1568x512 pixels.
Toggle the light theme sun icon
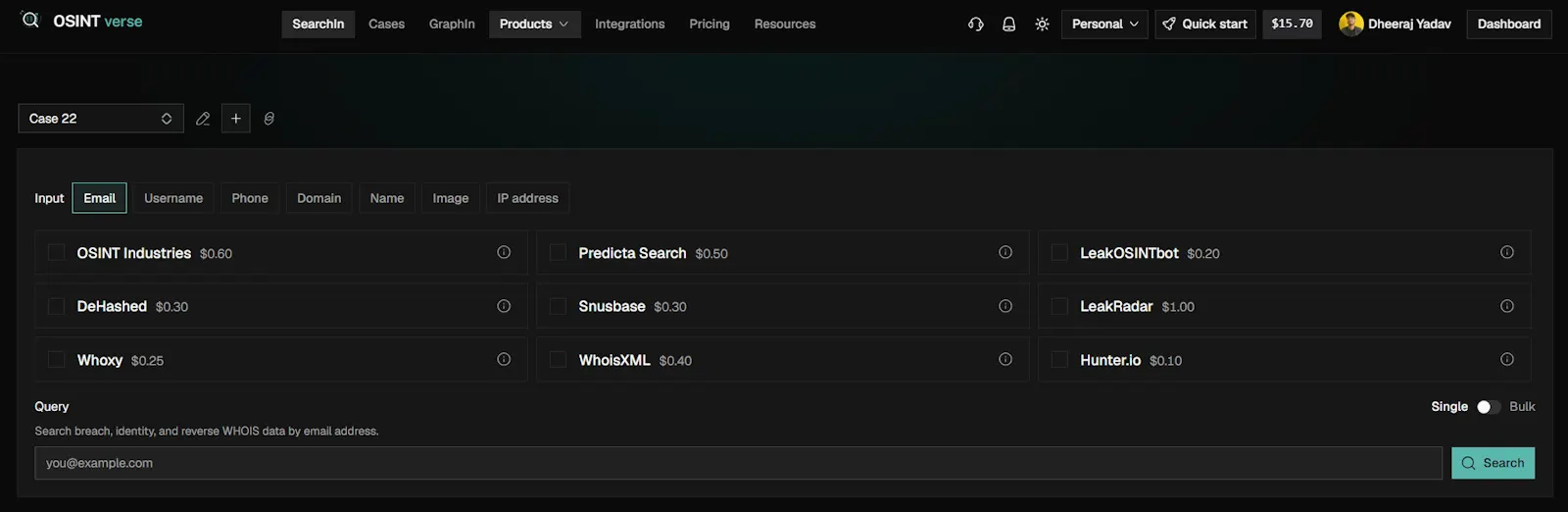(1042, 24)
